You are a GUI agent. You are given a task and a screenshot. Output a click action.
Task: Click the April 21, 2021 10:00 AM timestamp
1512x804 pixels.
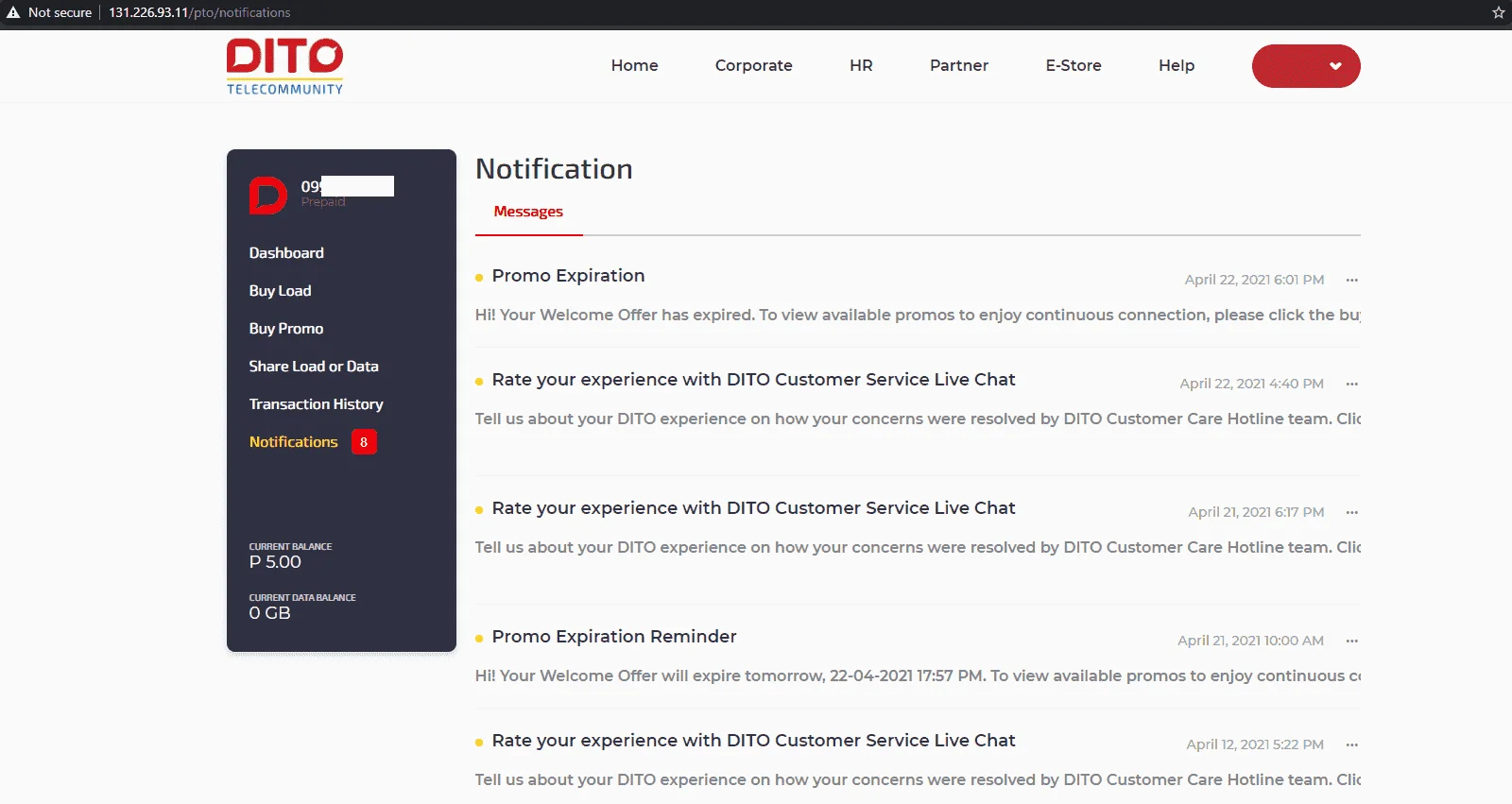1250,641
